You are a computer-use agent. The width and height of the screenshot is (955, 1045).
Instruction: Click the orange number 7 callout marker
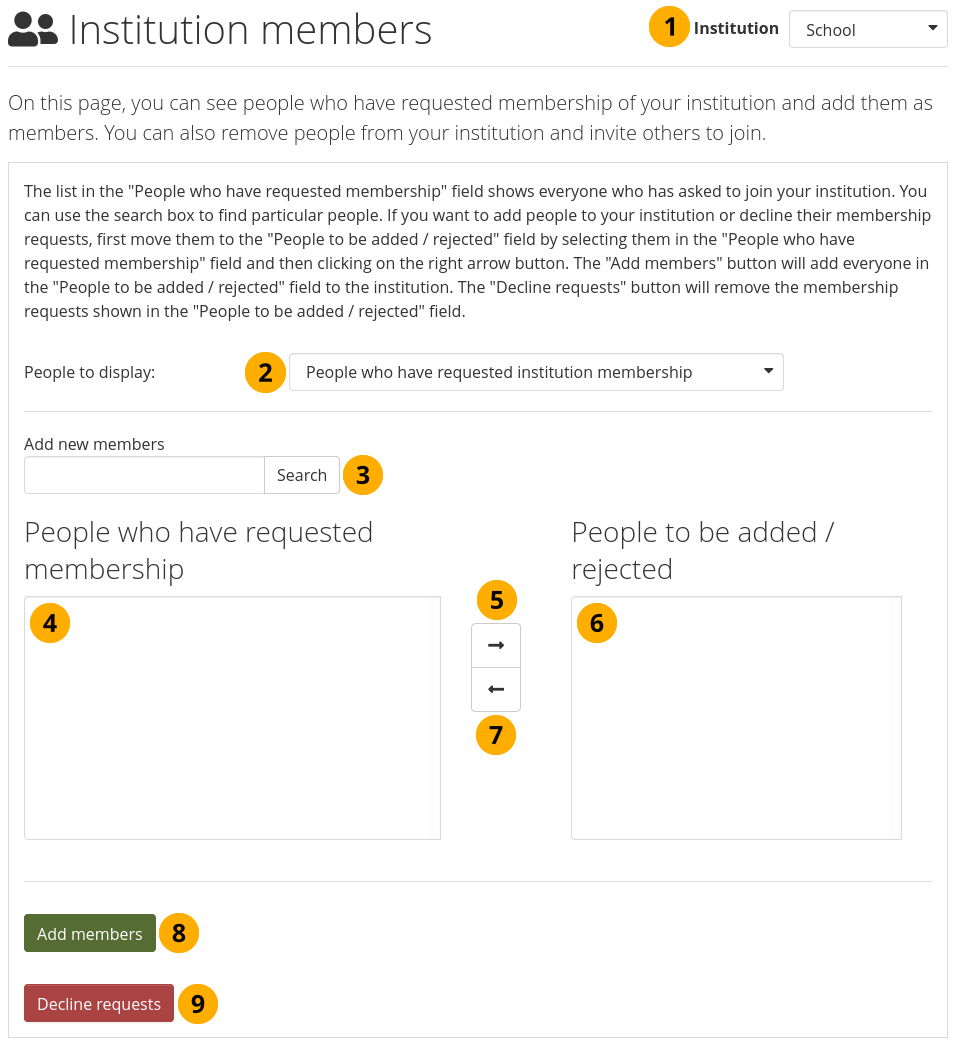tap(496, 735)
